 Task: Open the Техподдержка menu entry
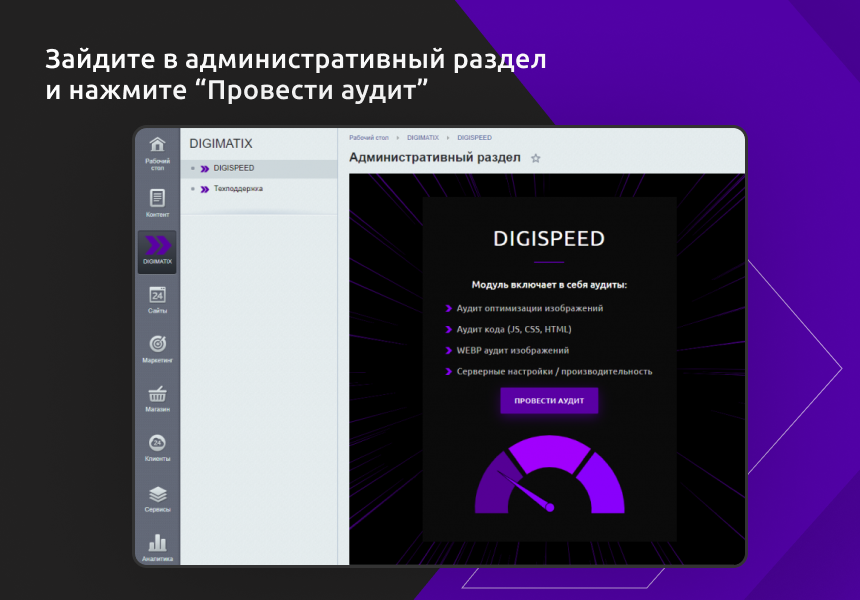(x=236, y=189)
